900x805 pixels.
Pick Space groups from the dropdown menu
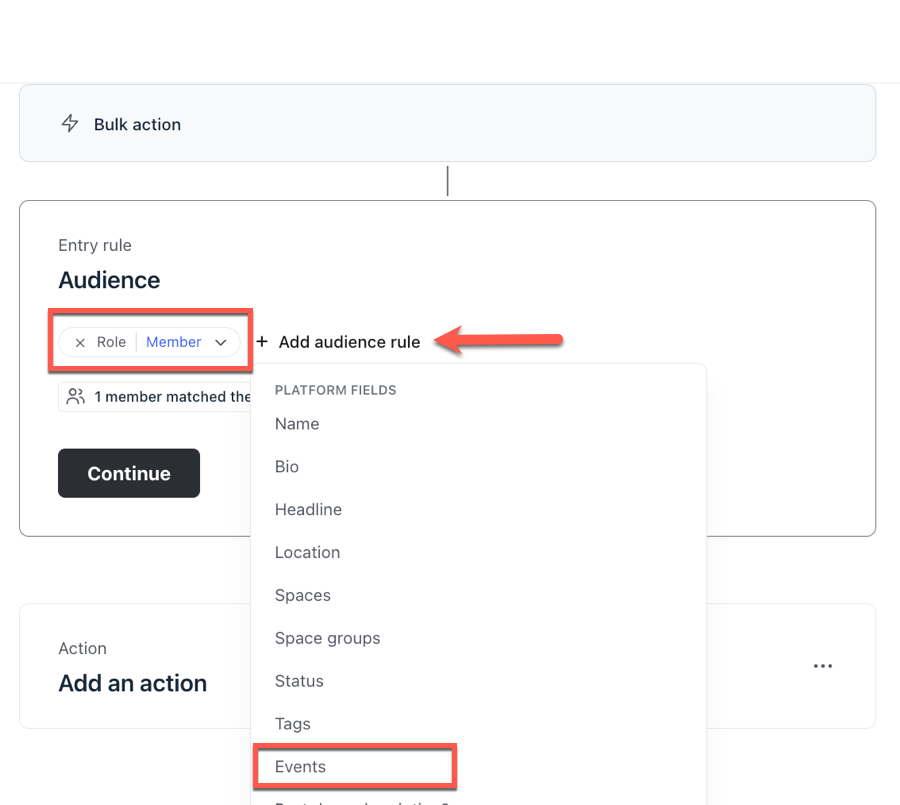click(327, 639)
